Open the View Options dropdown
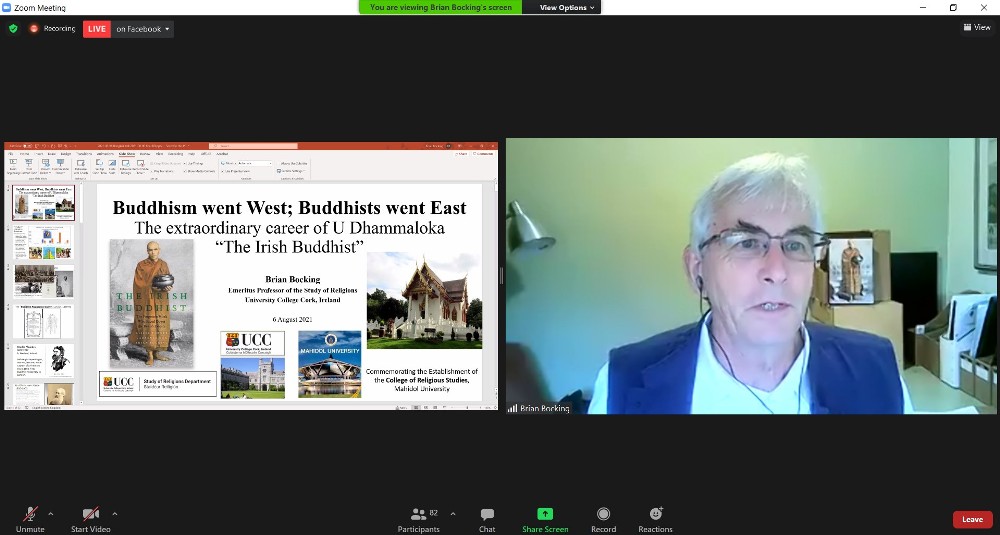This screenshot has height=535, width=1000. click(x=567, y=7)
